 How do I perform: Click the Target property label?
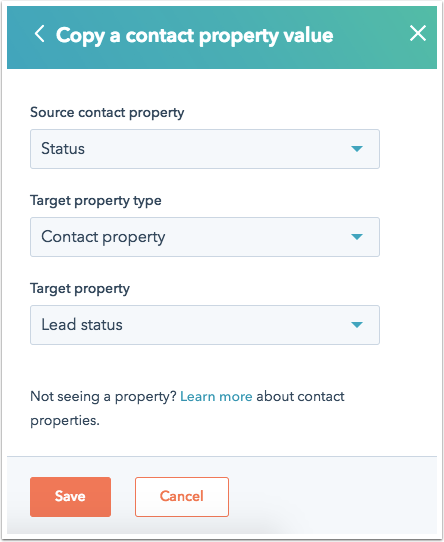(80, 289)
